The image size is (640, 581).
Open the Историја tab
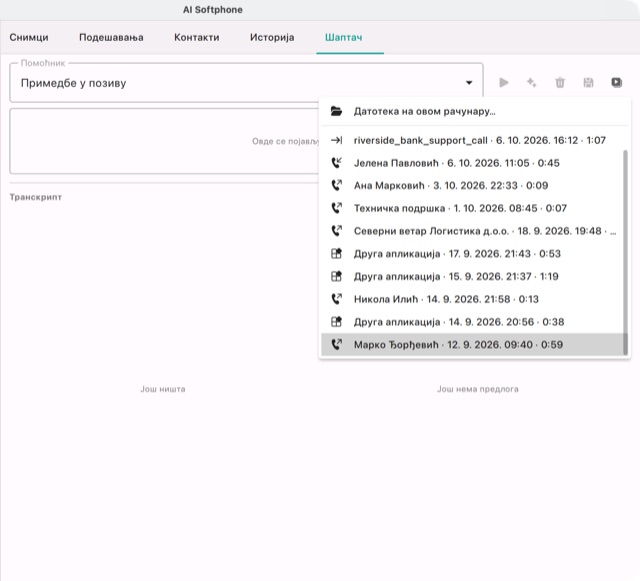click(272, 38)
